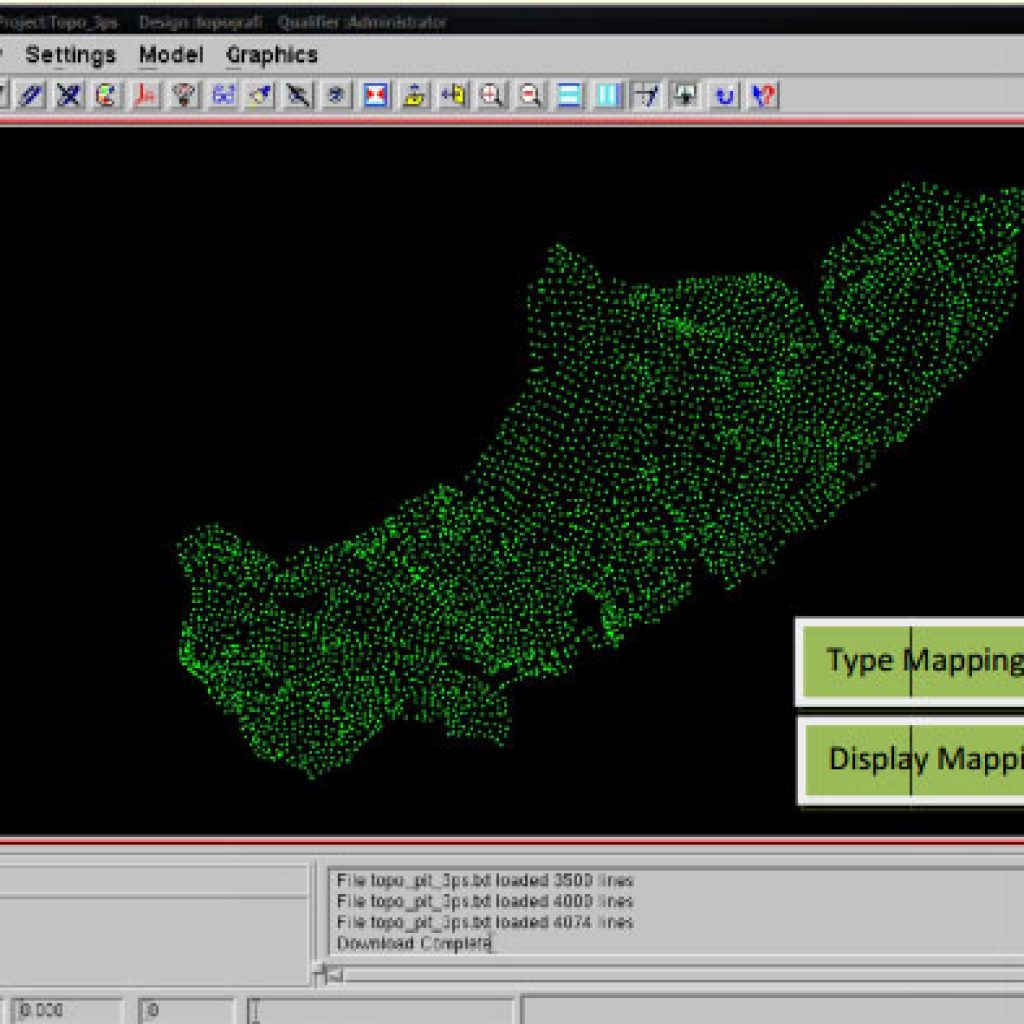
Task: Click the Type Mapping button
Action: [x=915, y=661]
